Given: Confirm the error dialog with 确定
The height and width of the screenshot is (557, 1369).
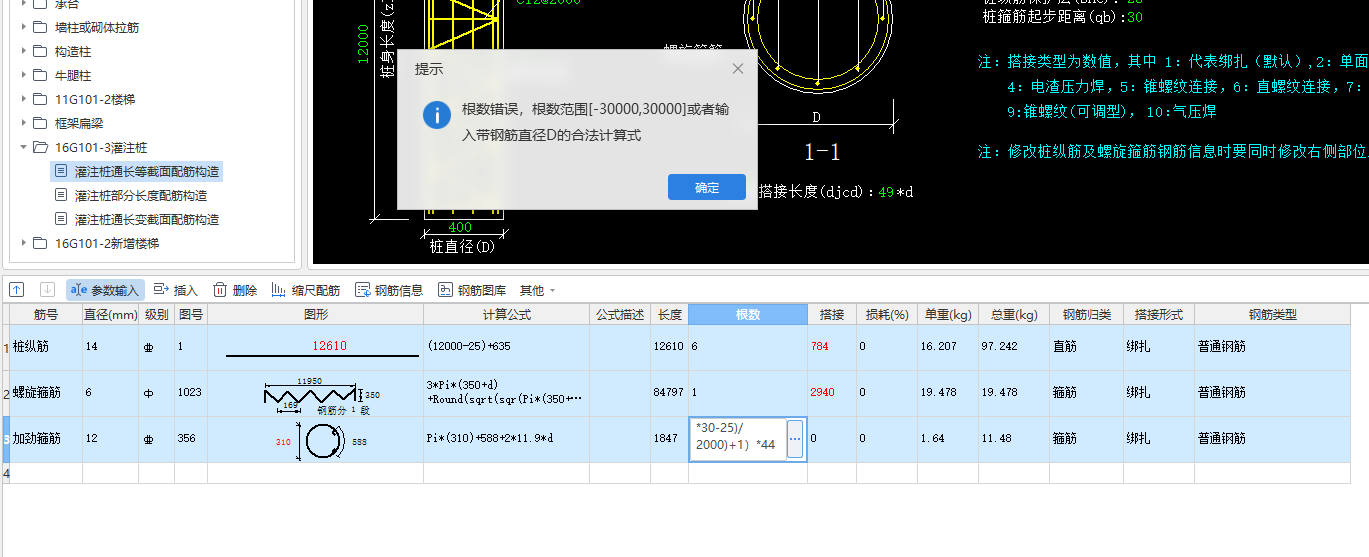Looking at the screenshot, I should pyautogui.click(x=707, y=187).
